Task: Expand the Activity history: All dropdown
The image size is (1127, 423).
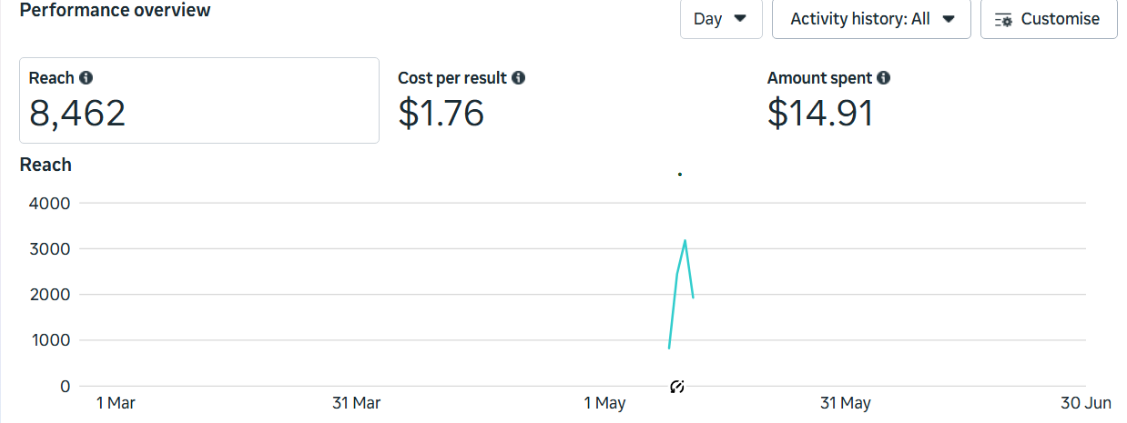Action: (871, 19)
